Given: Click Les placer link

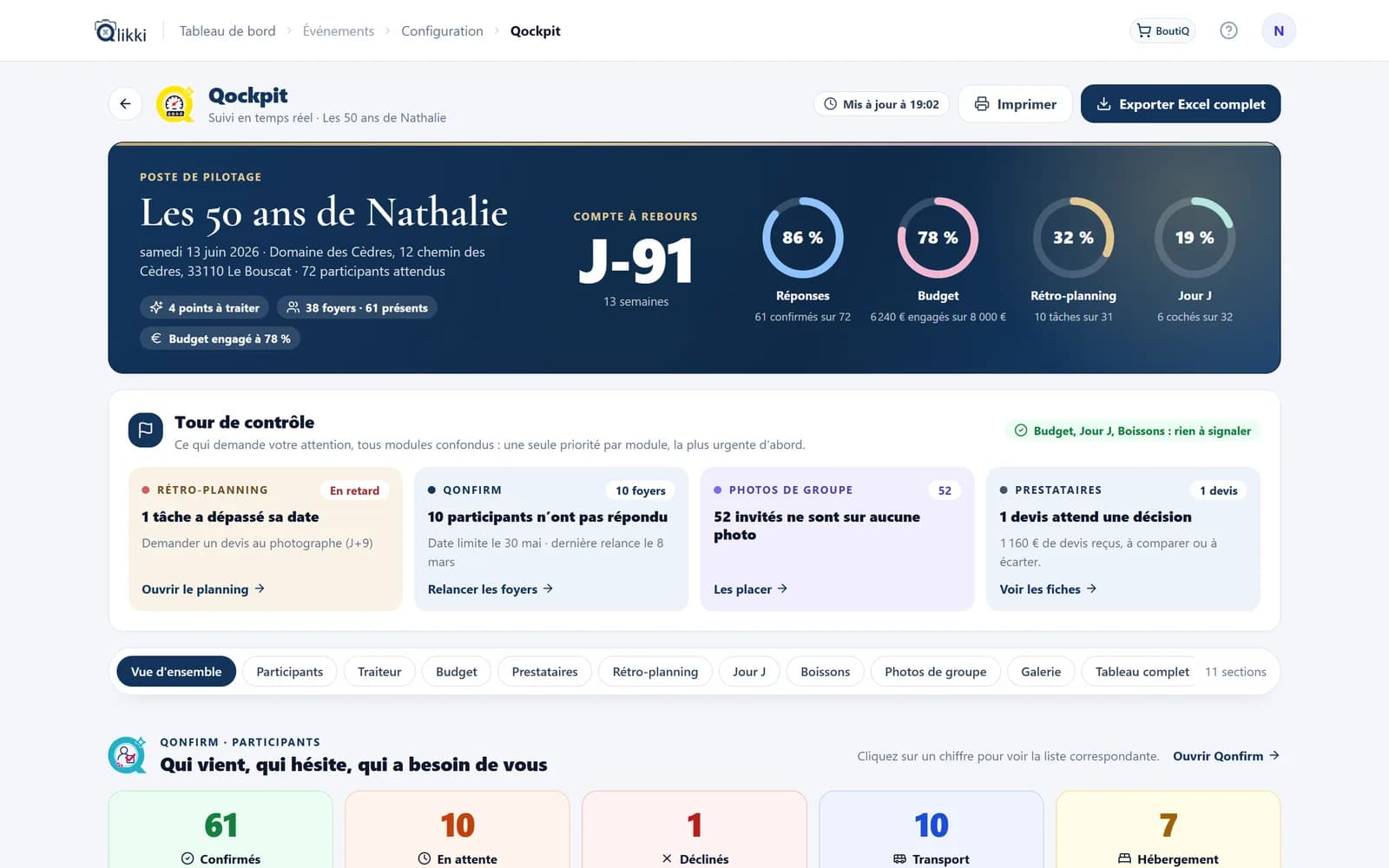Looking at the screenshot, I should pyautogui.click(x=750, y=589).
